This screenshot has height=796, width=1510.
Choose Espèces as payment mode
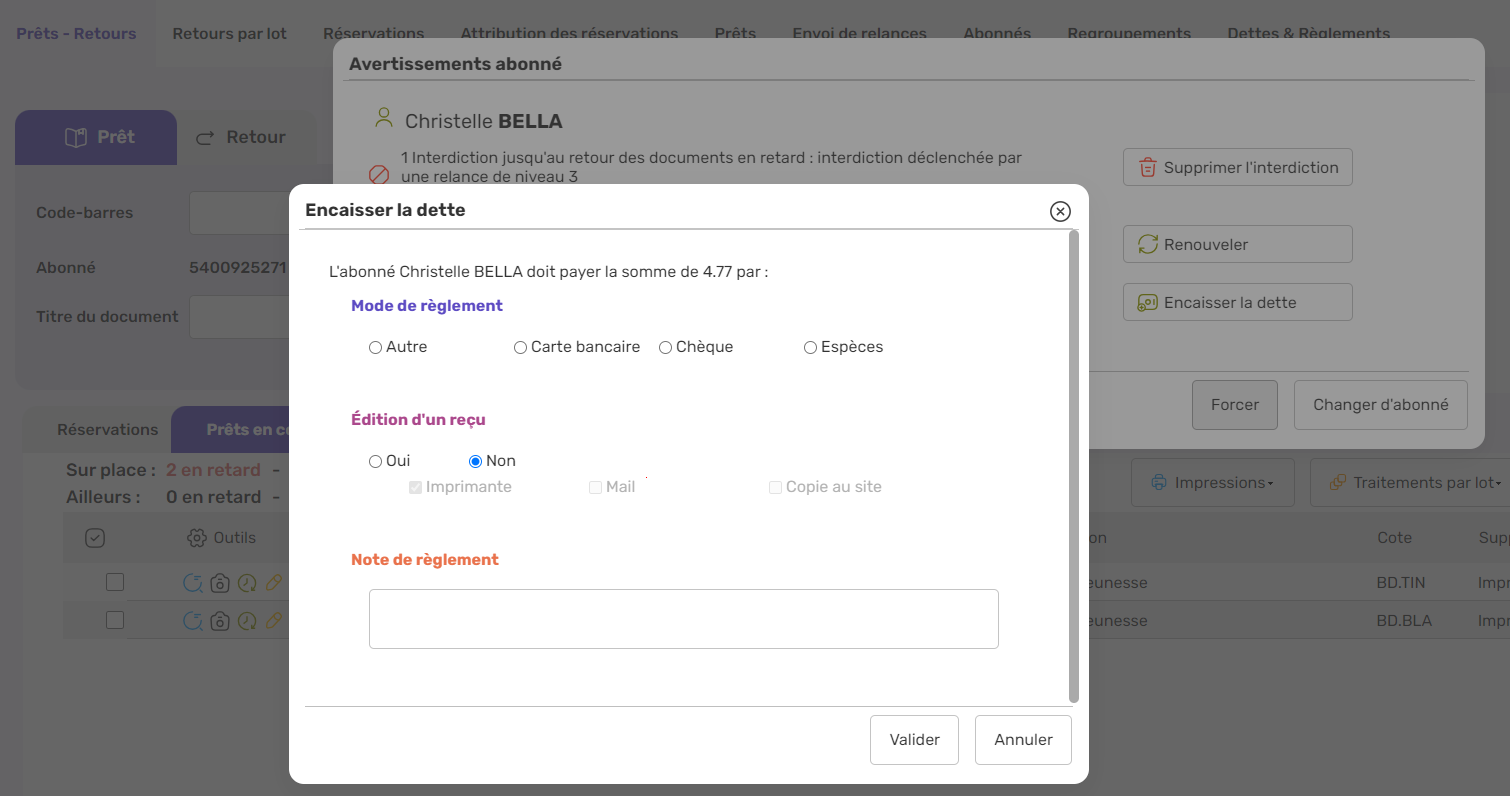click(810, 348)
